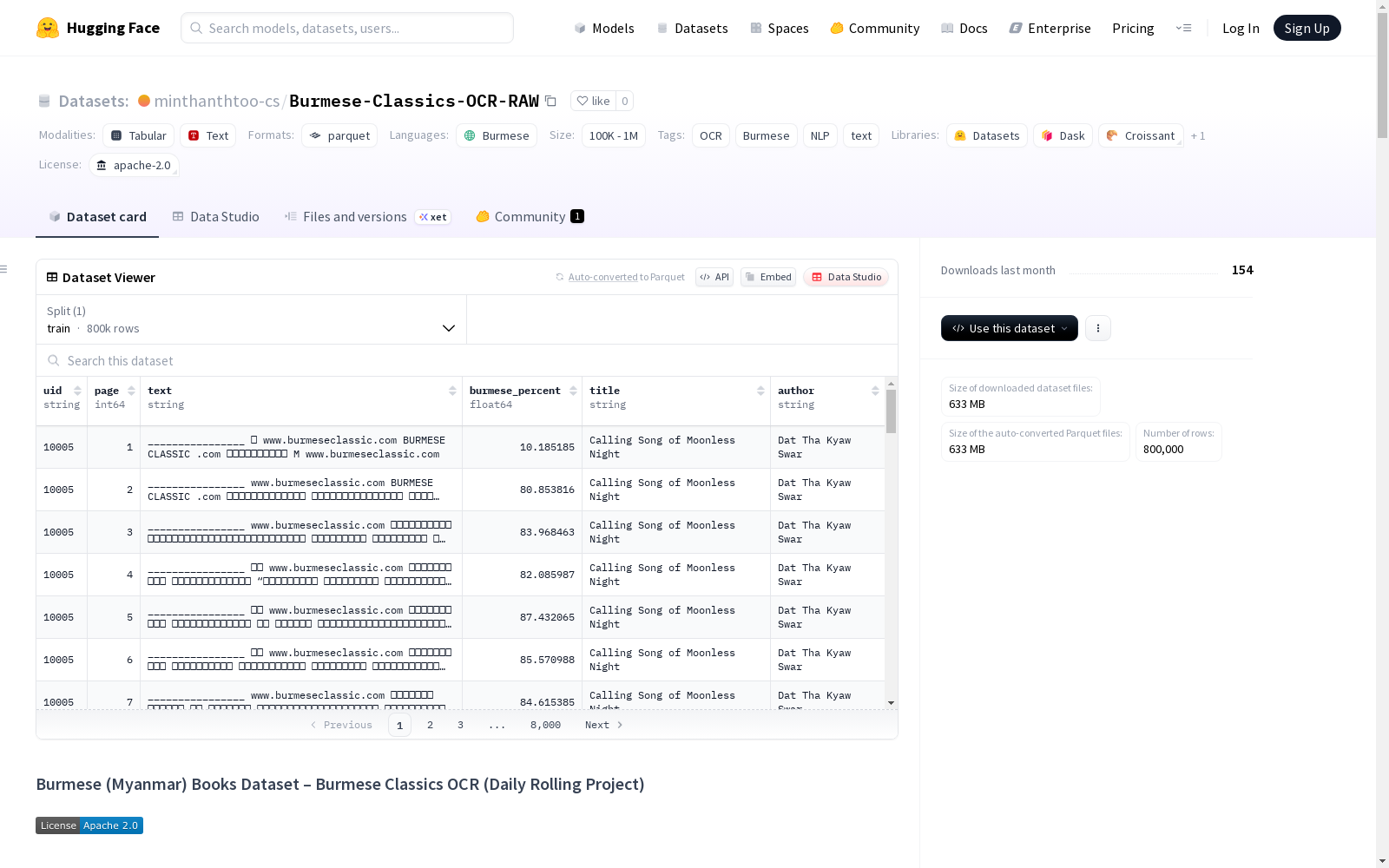Viewport: 1389px width, 868px height.
Task: Open the API button in Dataset Viewer
Action: point(714,277)
